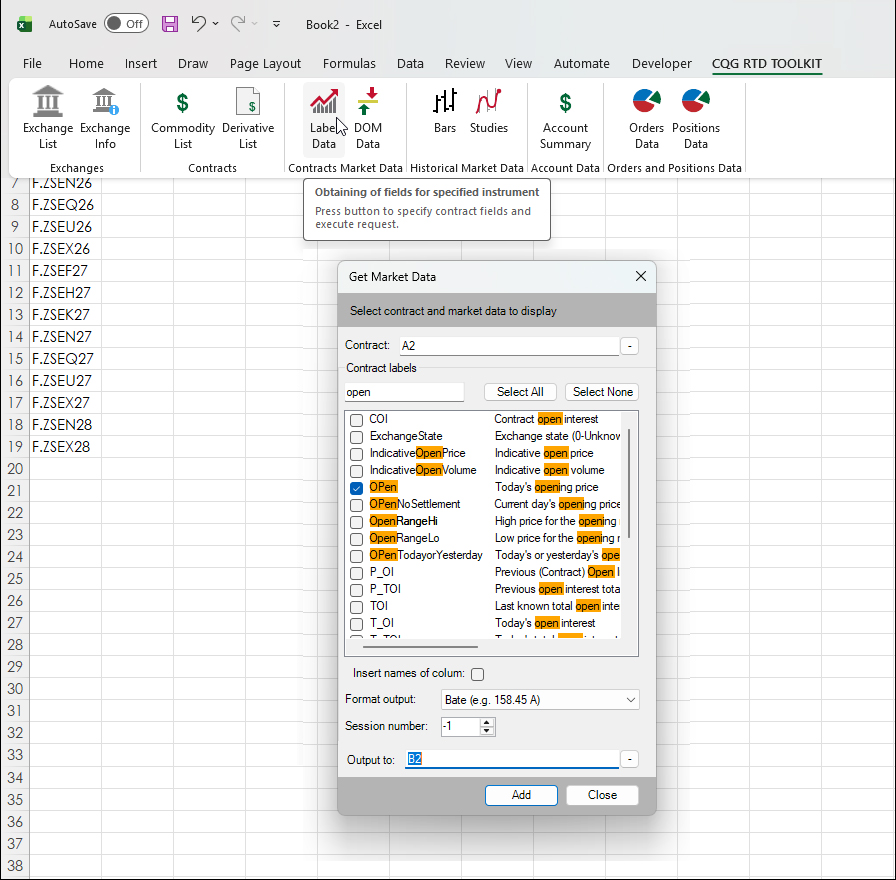
Task: Open Commodity List in ribbon
Action: pyautogui.click(x=182, y=117)
